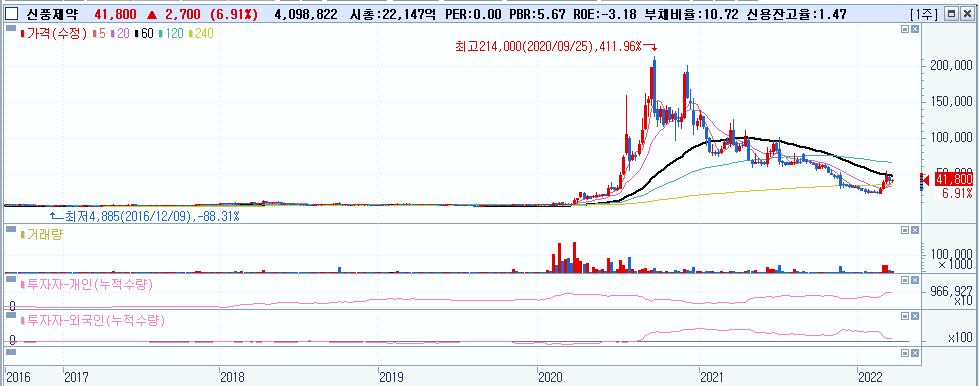
Task: Click the 투자자-외국인(누적수량) indicator label
Action: coord(93,321)
